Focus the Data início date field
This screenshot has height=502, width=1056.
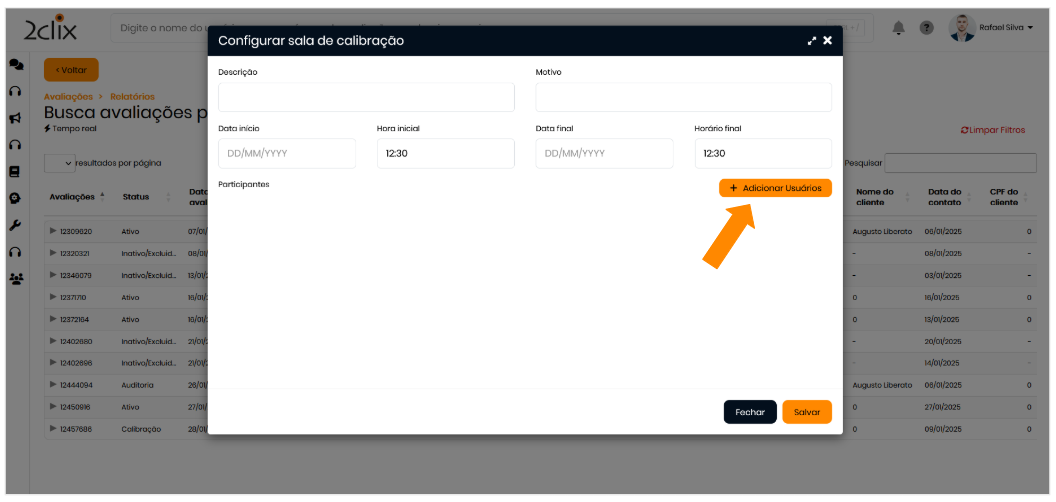pos(287,154)
